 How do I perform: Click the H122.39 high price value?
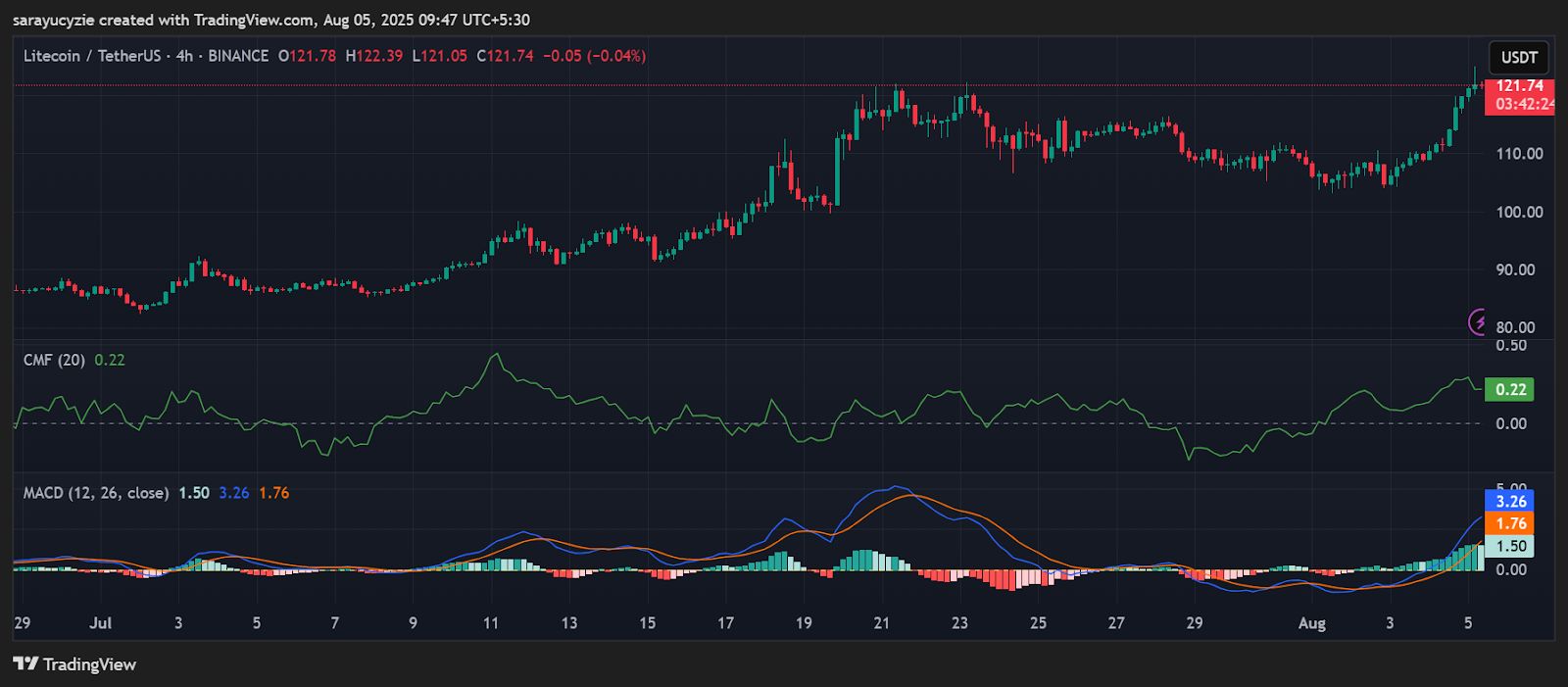pos(373,56)
